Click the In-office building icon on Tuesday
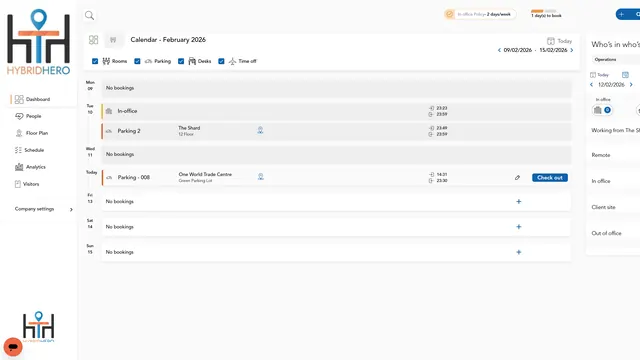The height and width of the screenshot is (360, 640). tap(109, 111)
